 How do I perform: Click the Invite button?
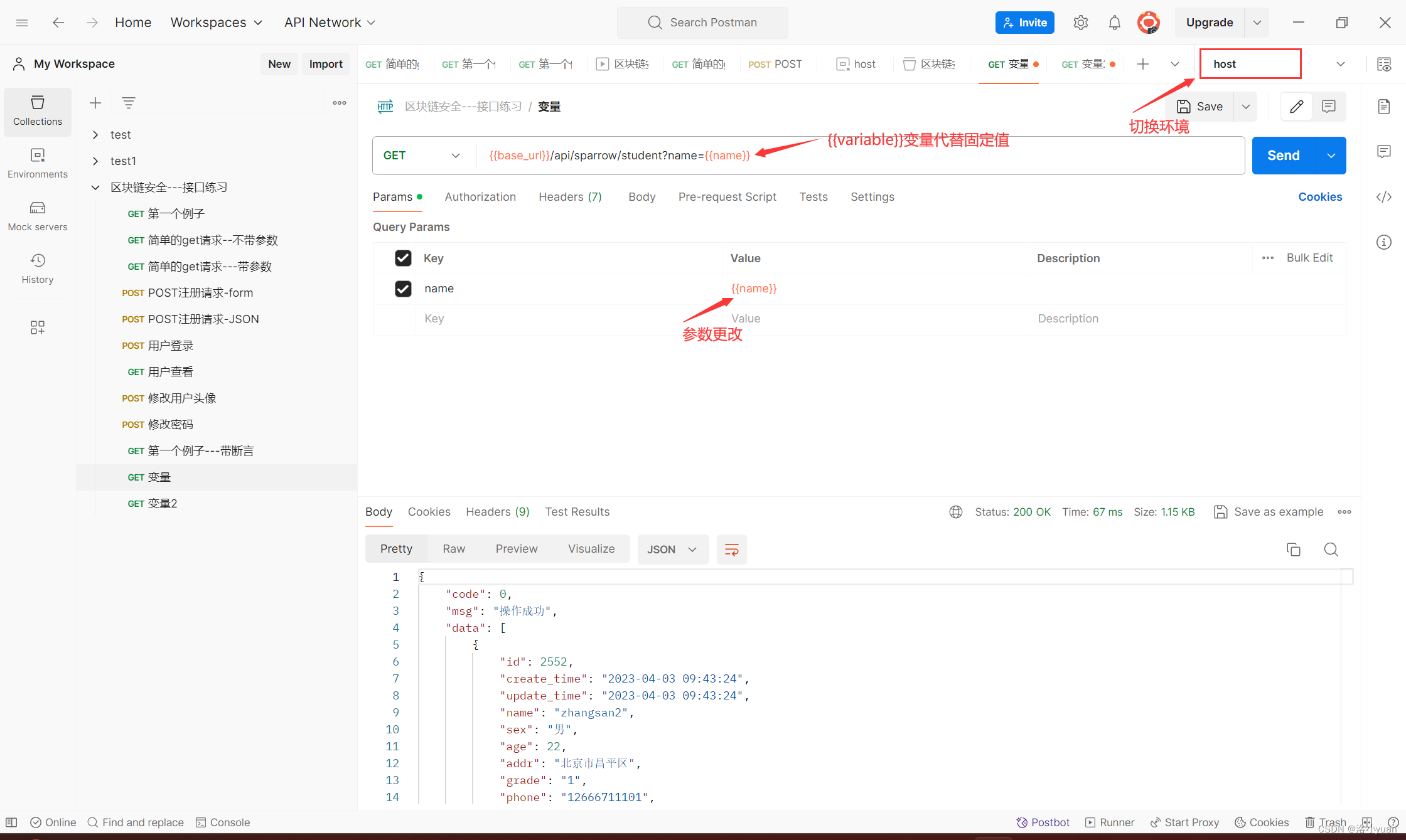point(1024,23)
